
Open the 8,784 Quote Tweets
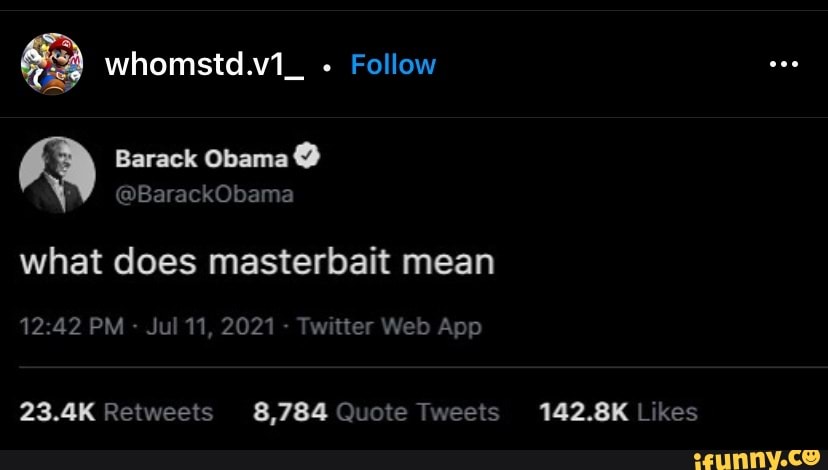coord(376,412)
